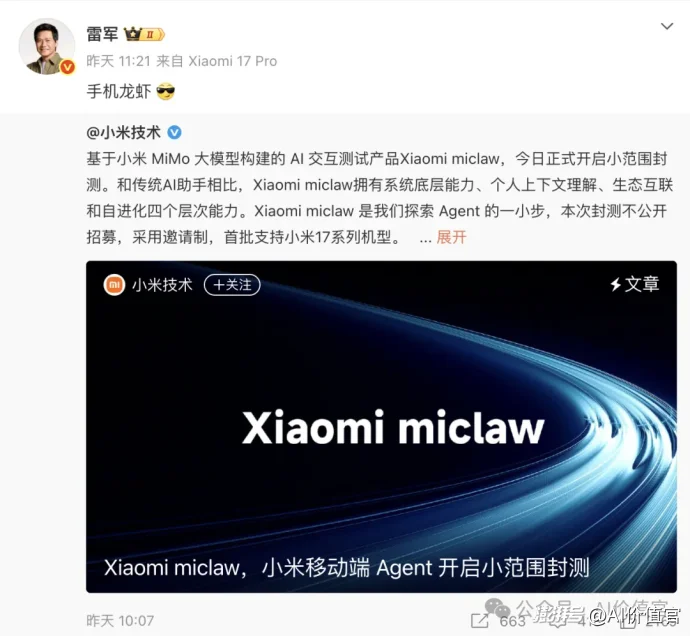Click the sunglasses emoji after 手机龙虾
This screenshot has width=690, height=636.
(x=165, y=92)
